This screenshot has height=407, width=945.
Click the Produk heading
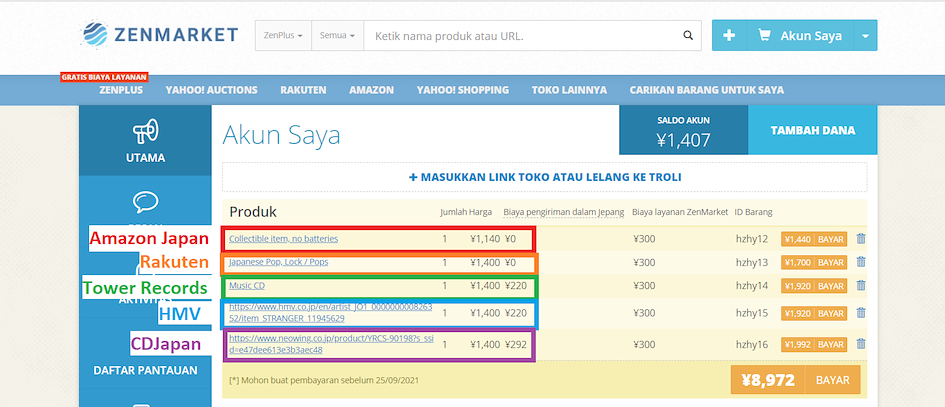(x=253, y=212)
